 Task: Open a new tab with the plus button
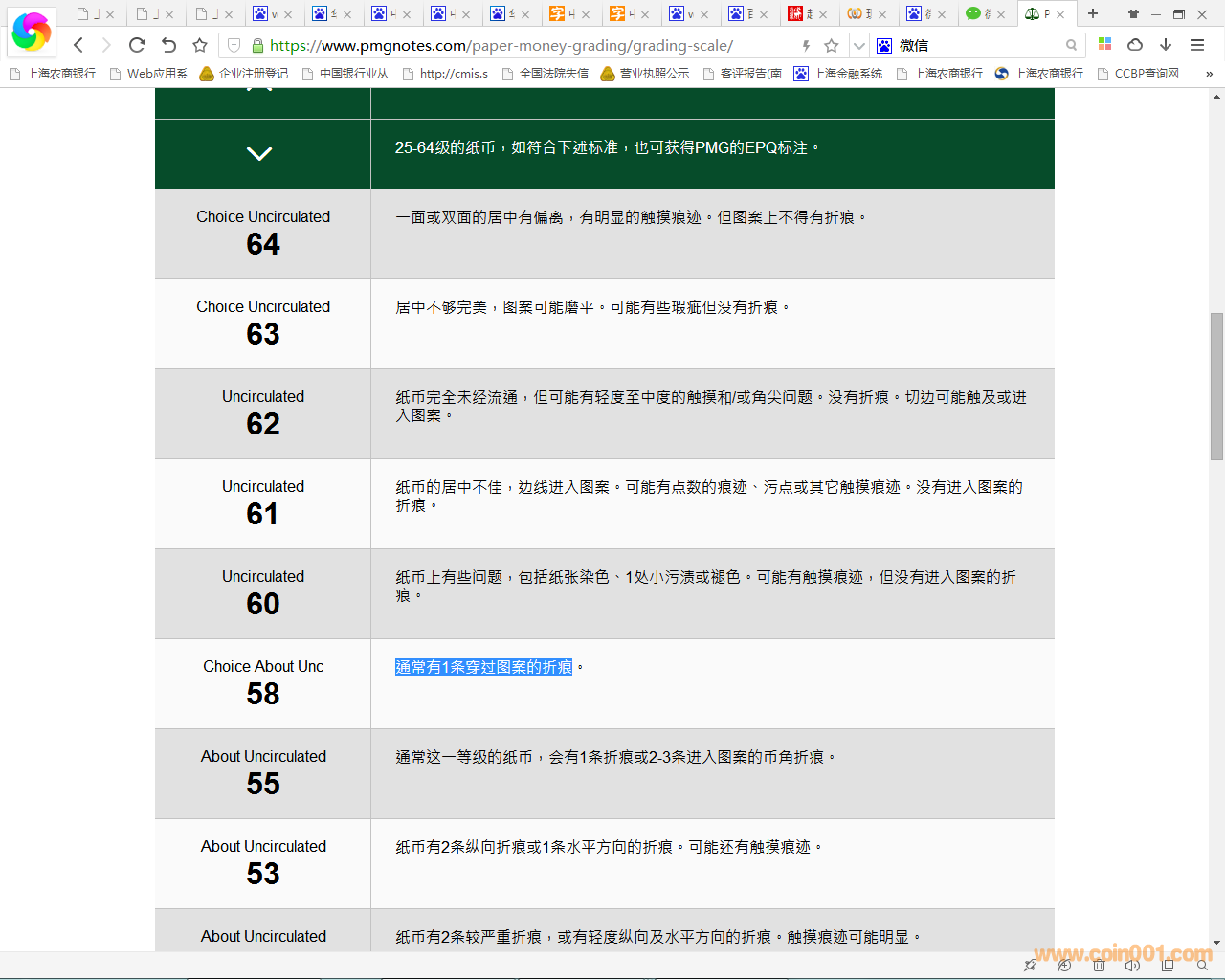(x=1093, y=13)
